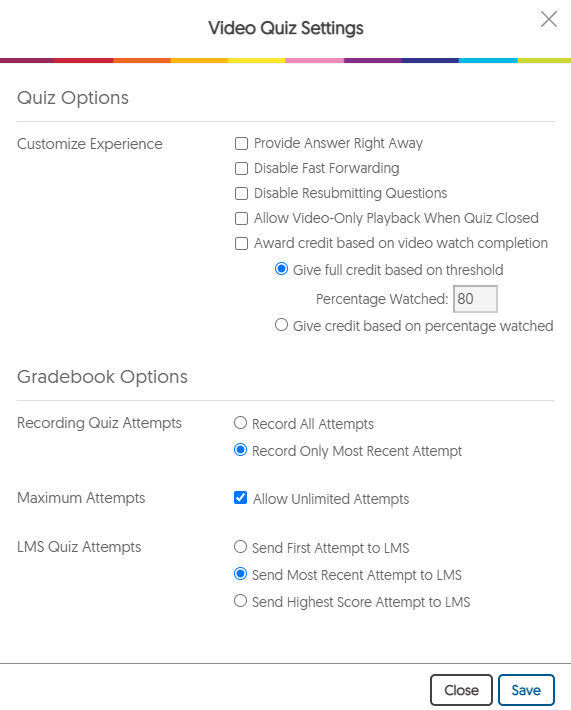Select Record Only Most Recent Attempt
The height and width of the screenshot is (710, 571).
tap(240, 450)
